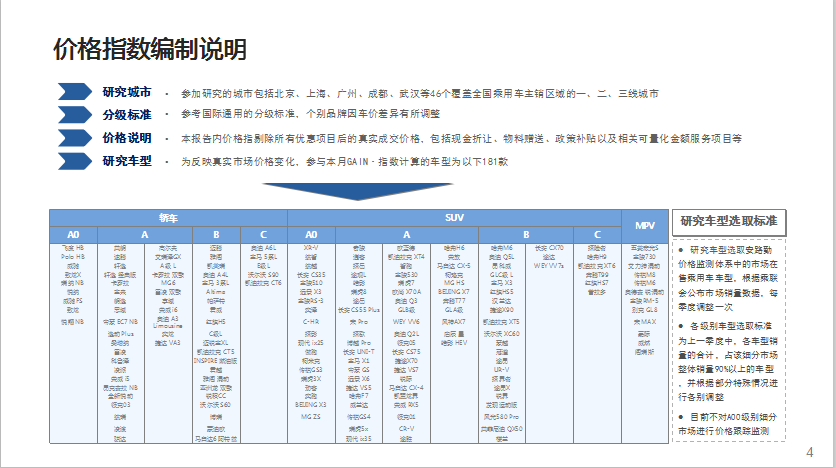
Task: Click the C class header under 轿车
Action: (262, 233)
